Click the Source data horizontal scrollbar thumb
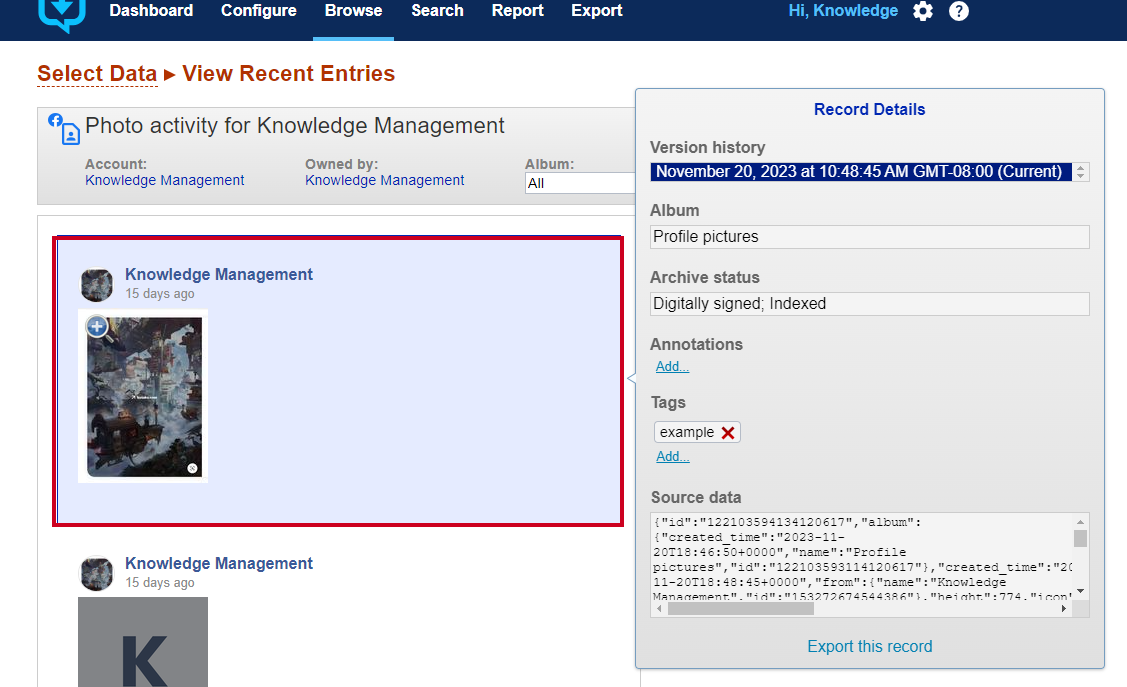 (740, 609)
